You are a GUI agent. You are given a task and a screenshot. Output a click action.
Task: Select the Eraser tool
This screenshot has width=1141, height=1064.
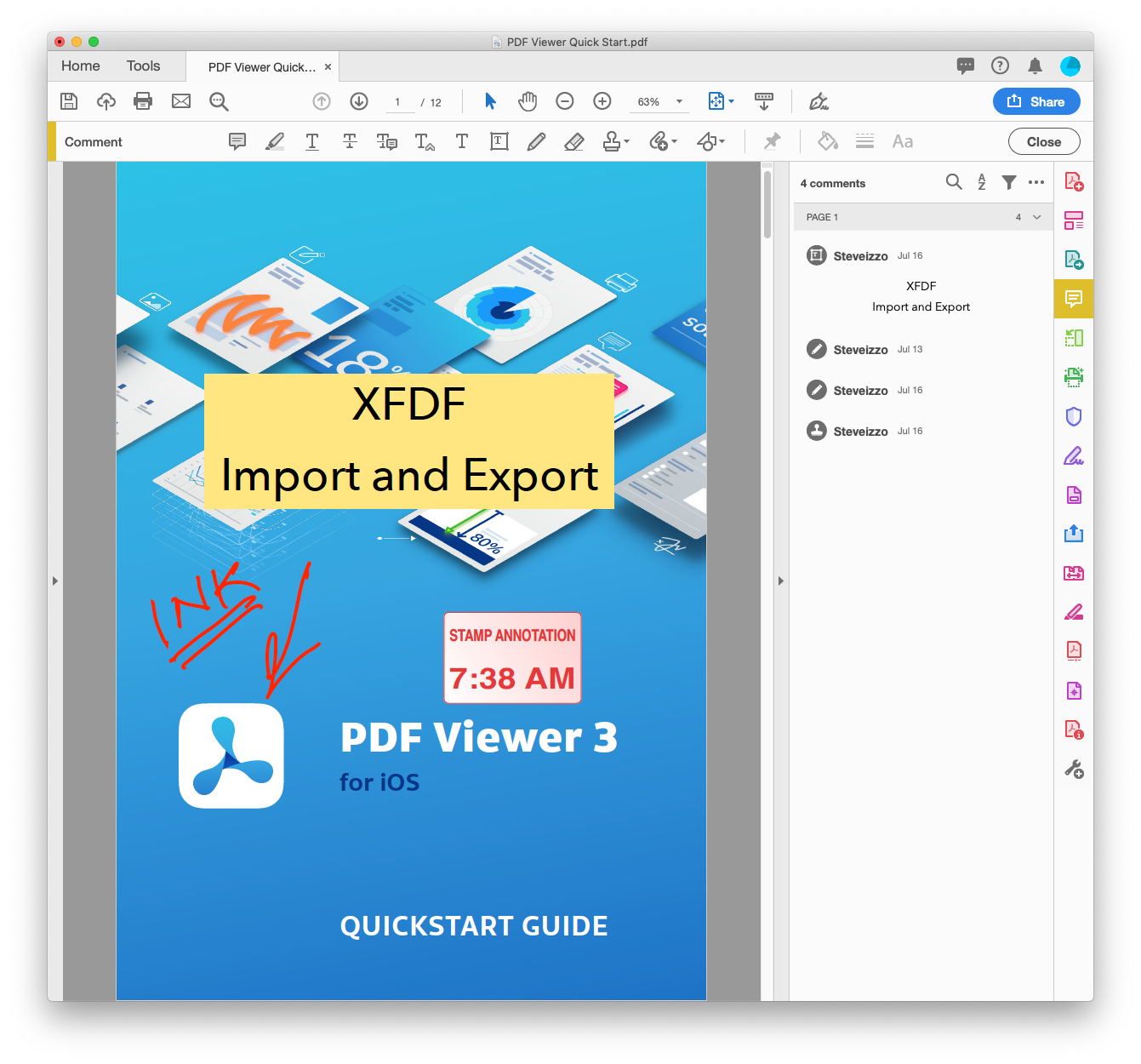574,141
